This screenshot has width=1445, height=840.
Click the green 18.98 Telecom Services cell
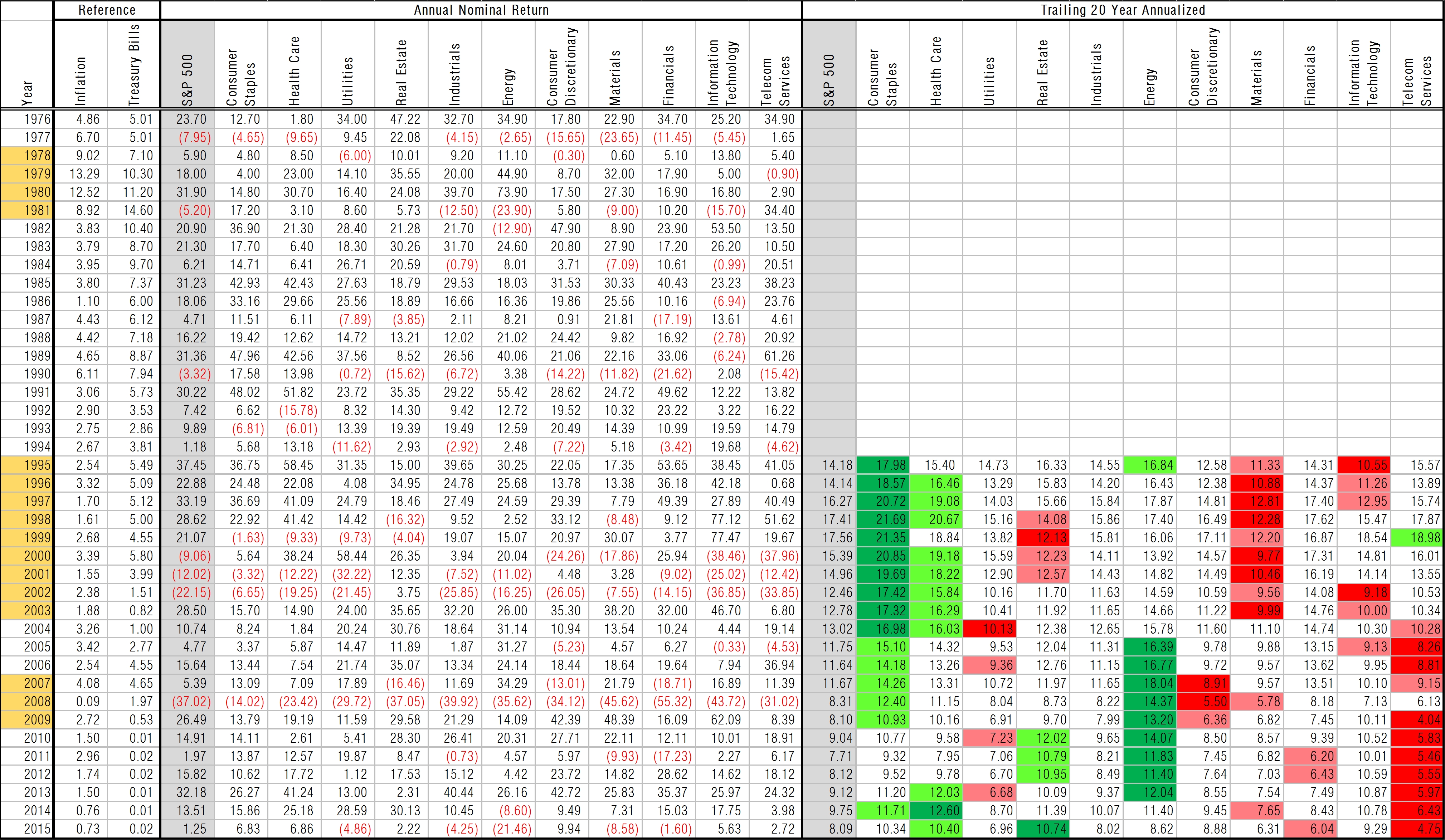tap(1417, 538)
